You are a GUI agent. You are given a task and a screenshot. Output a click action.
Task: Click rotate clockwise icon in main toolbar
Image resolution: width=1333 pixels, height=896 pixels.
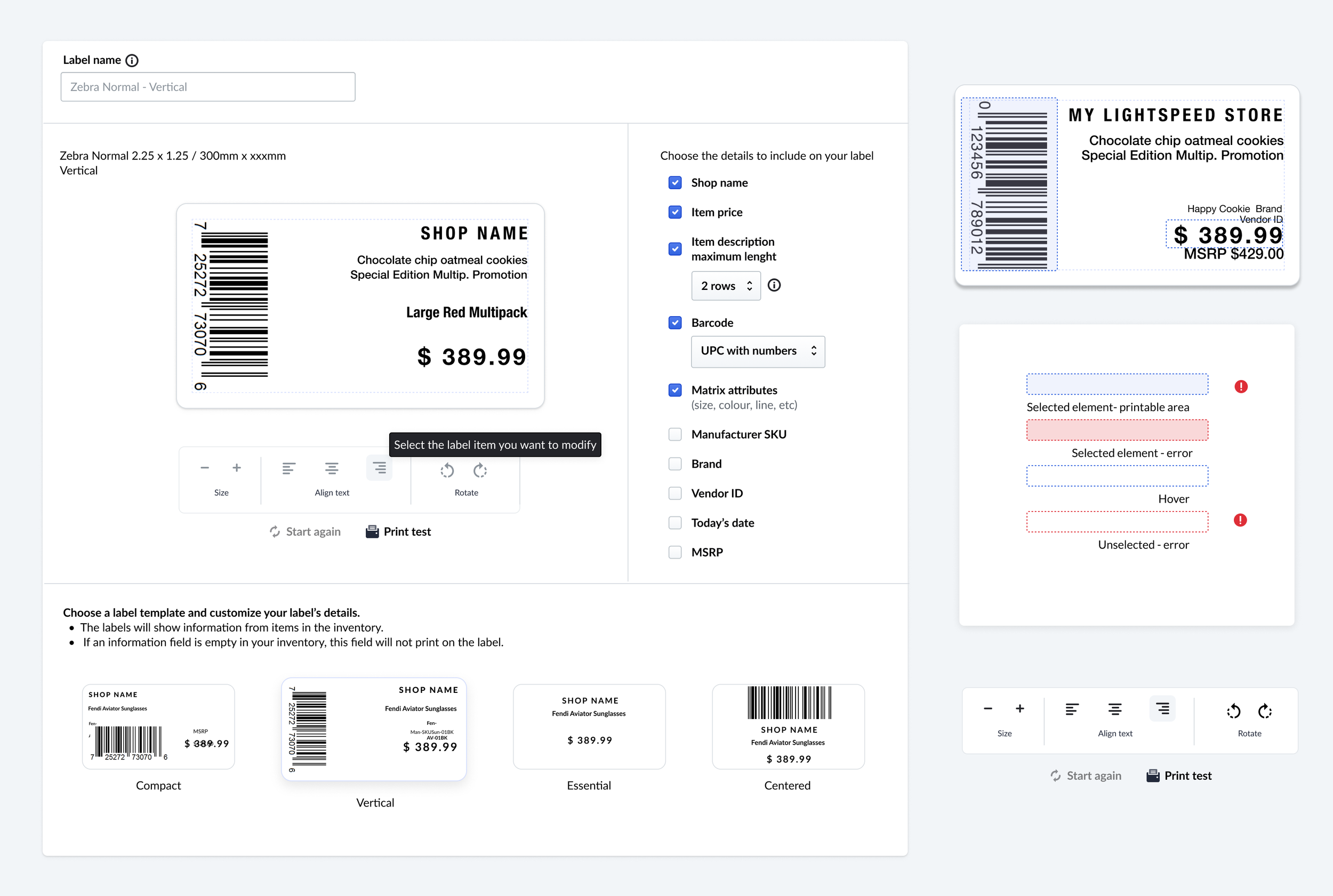tap(479, 470)
